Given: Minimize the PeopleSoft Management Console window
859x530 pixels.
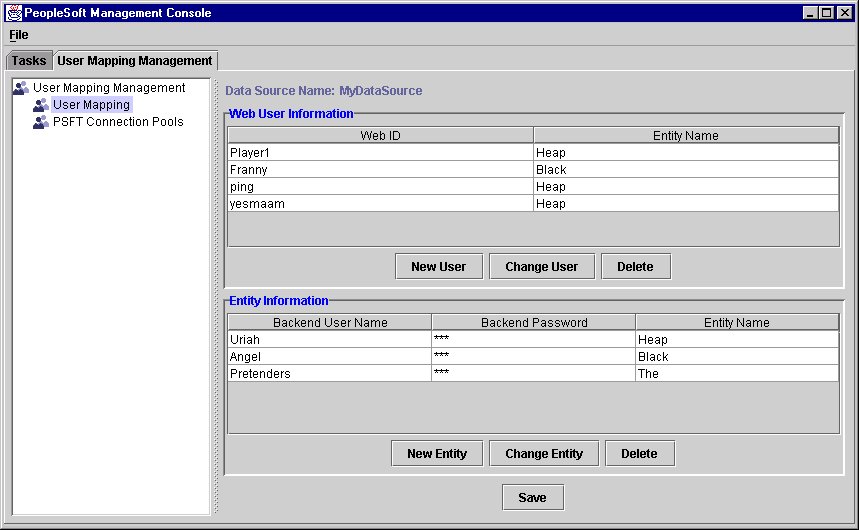Looking at the screenshot, I should click(810, 13).
